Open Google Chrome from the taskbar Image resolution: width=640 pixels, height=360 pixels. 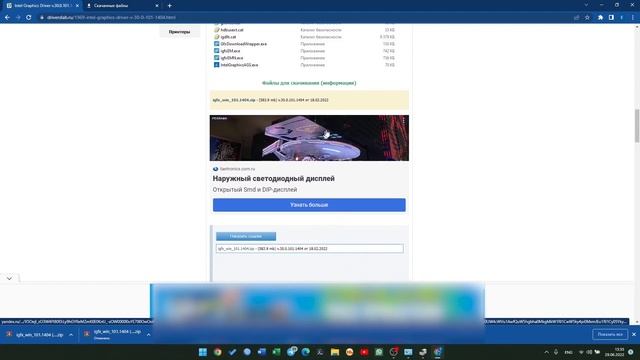pyautogui.click(x=218, y=352)
